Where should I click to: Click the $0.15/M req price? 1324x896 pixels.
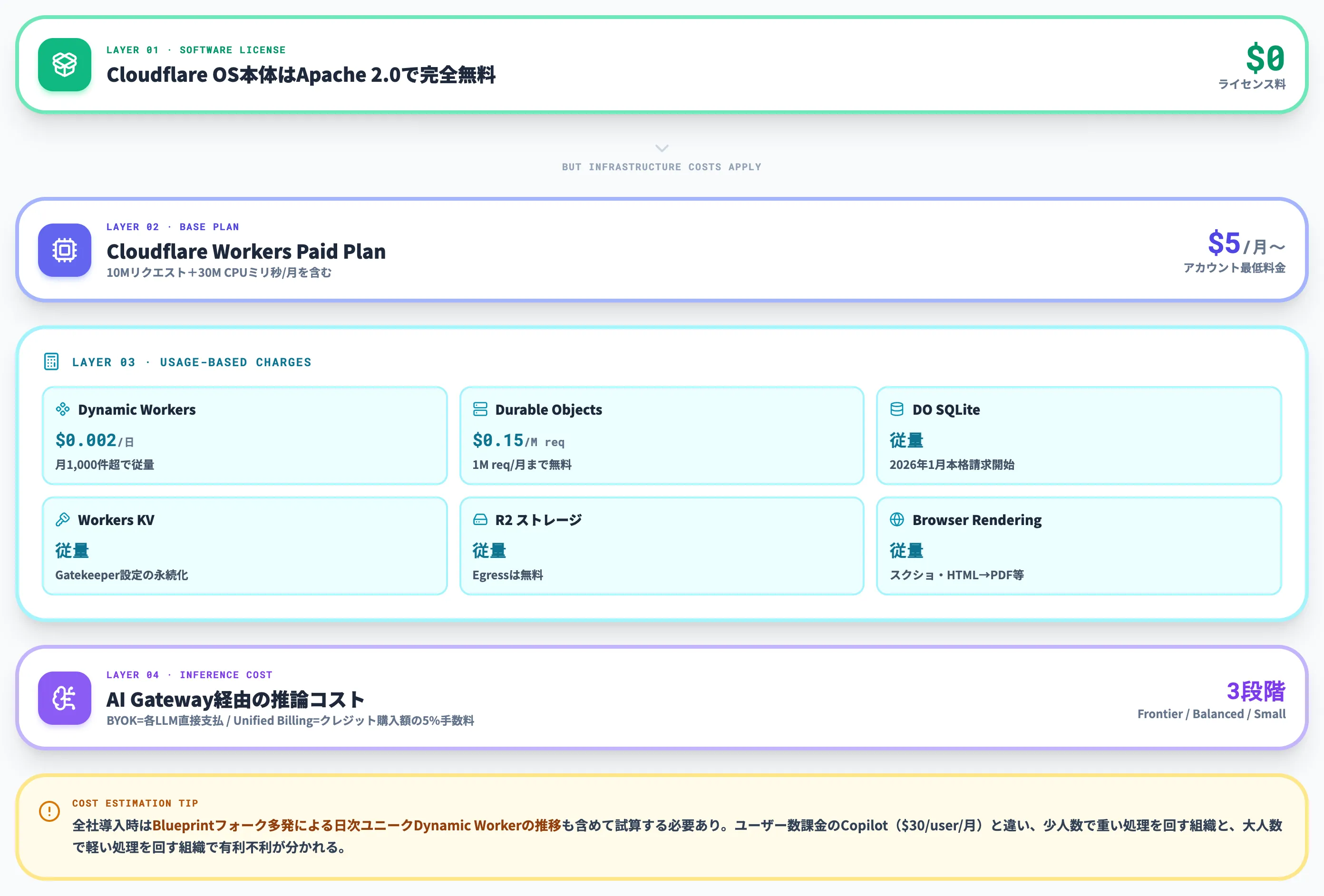point(518,440)
